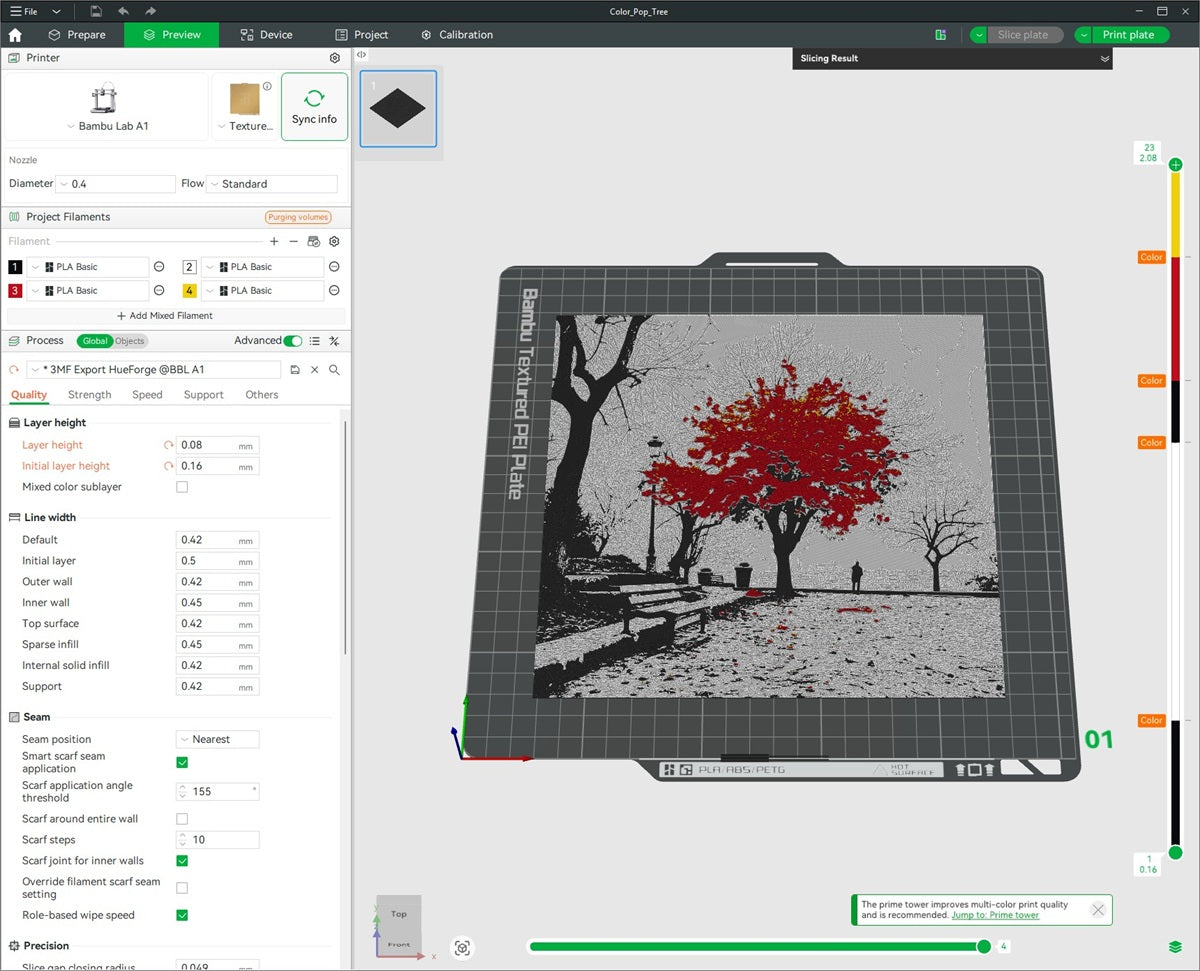Viewport: 1200px width, 971px height.
Task: Open the nozzle Diameter dropdown
Action: point(116,184)
